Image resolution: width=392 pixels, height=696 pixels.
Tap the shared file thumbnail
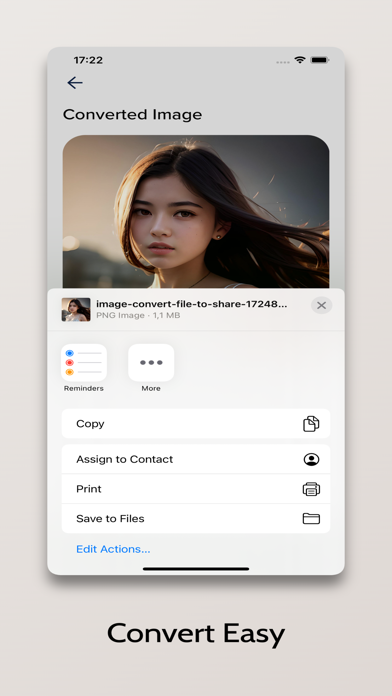76,309
